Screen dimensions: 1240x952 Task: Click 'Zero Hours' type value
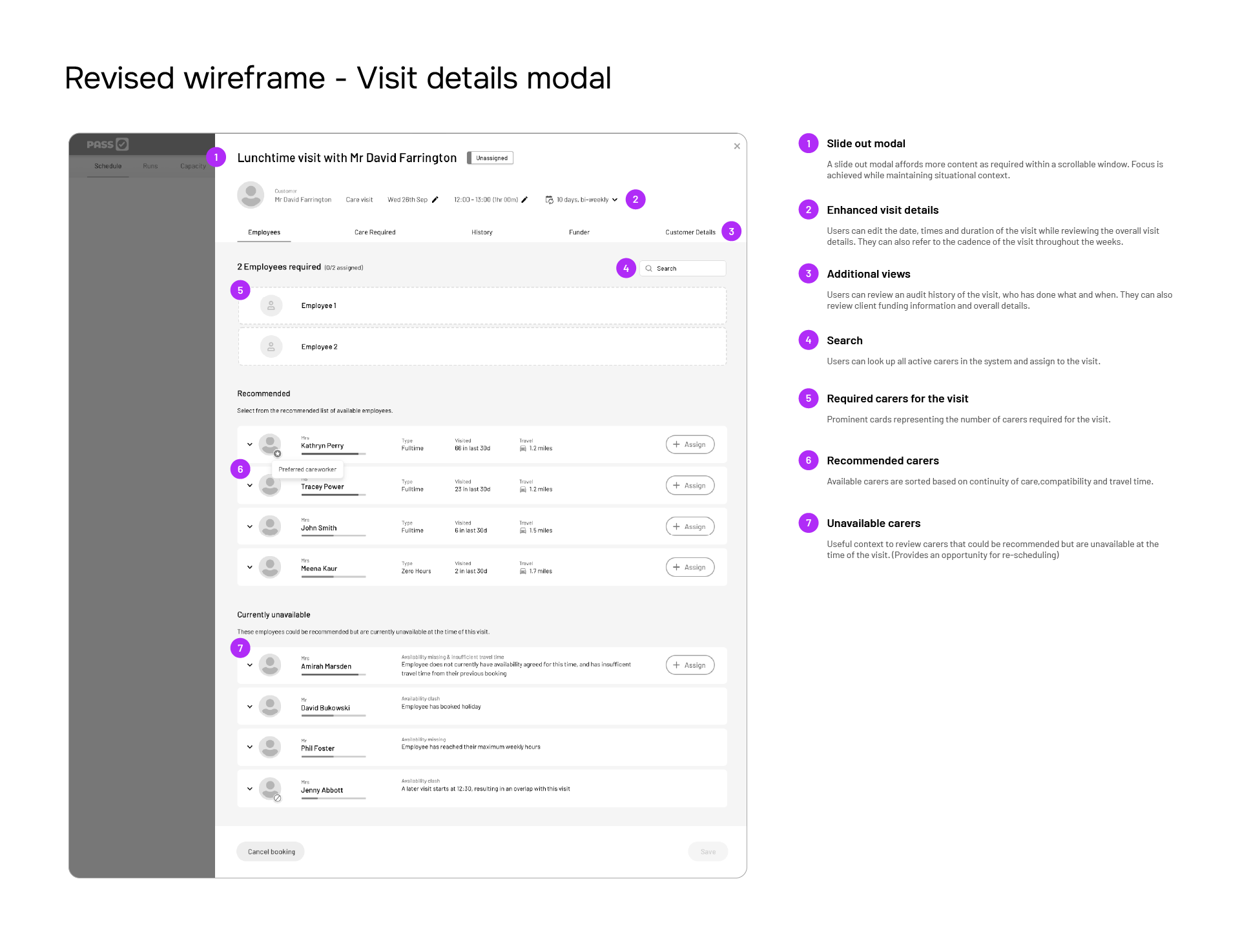point(416,572)
